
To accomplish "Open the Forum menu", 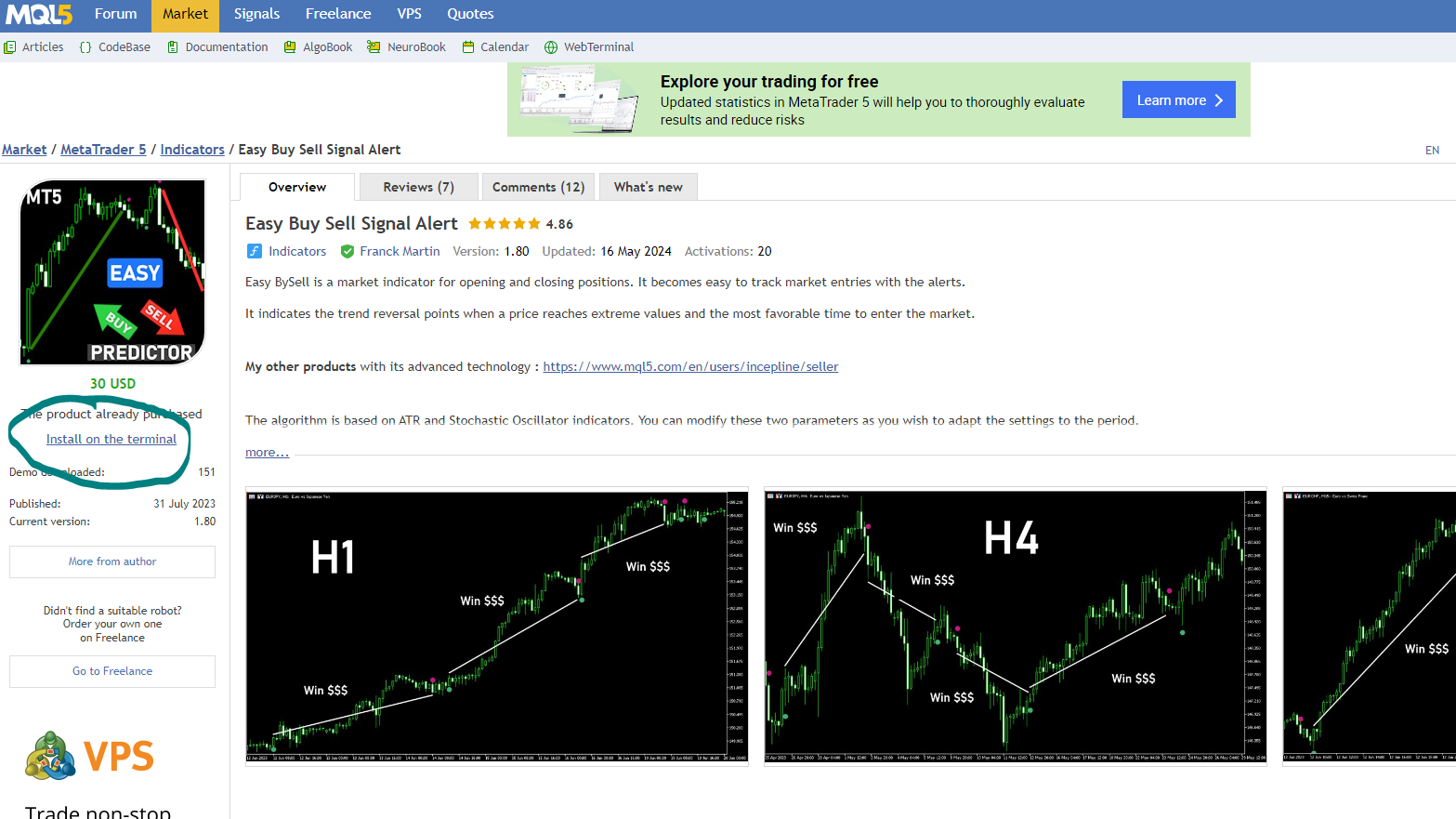I will (x=116, y=14).
